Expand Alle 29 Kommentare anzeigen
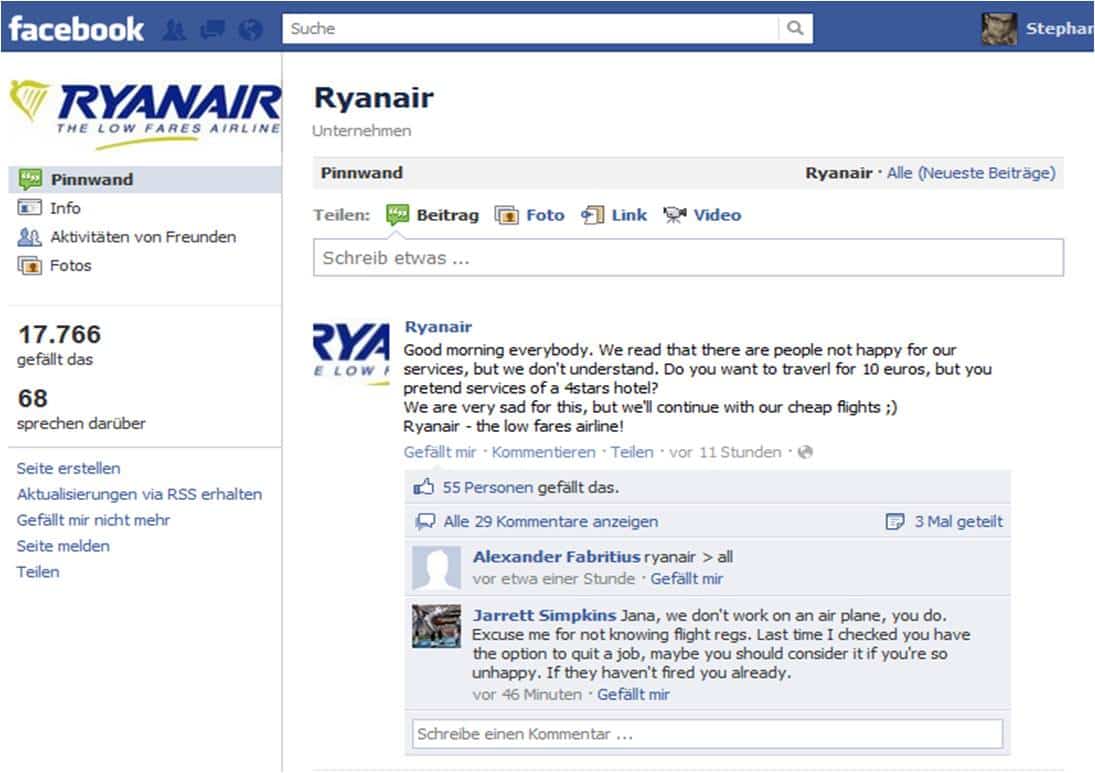This screenshot has height=773, width=1095. tap(550, 521)
